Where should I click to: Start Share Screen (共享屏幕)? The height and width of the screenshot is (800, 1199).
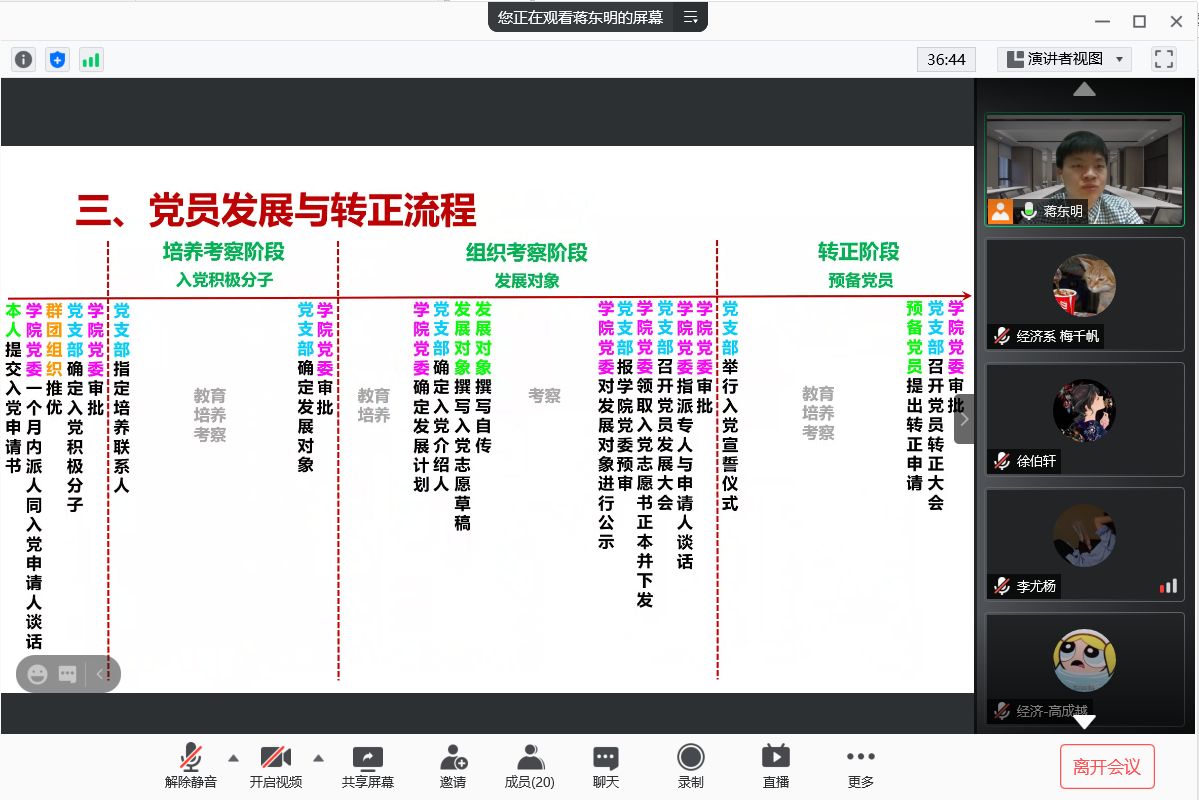[x=367, y=766]
